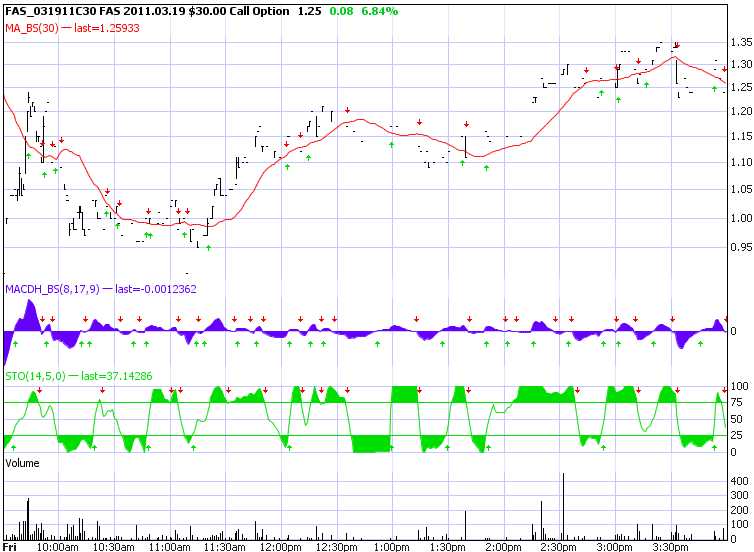The height and width of the screenshot is (552, 754).
Task: Click the 10:00am time axis label
Action: click(57, 546)
